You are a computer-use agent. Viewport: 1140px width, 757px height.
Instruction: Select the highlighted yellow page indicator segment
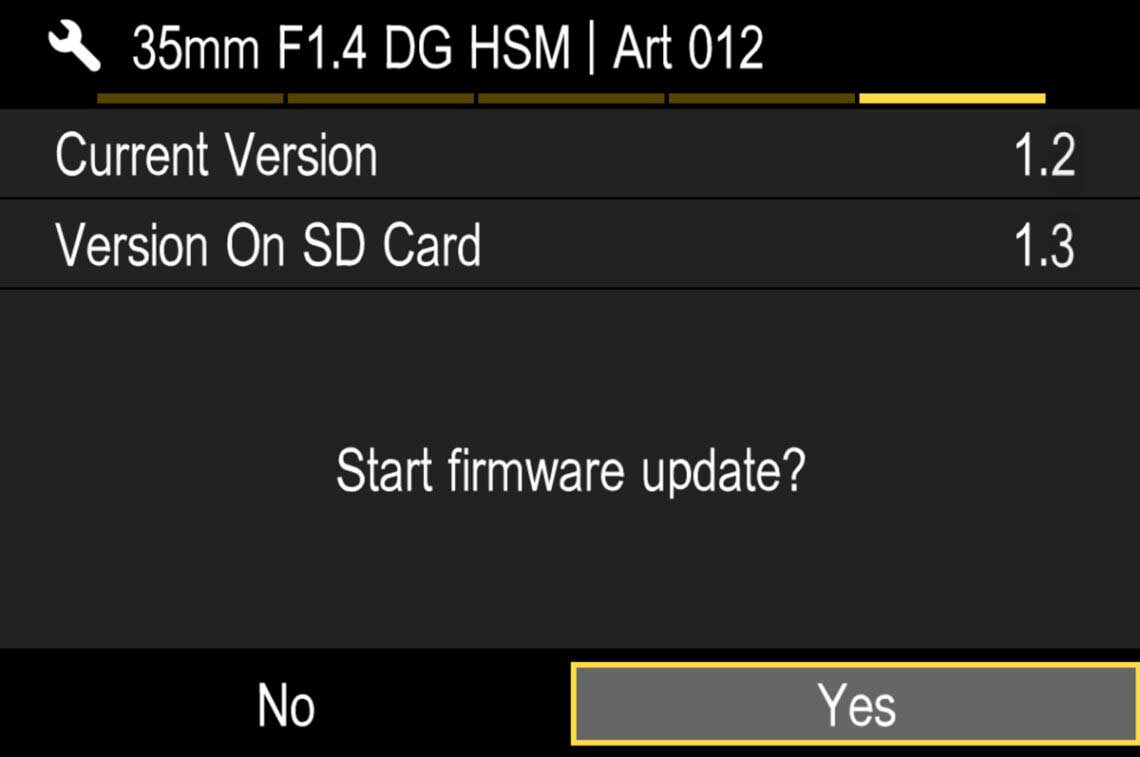click(952, 98)
